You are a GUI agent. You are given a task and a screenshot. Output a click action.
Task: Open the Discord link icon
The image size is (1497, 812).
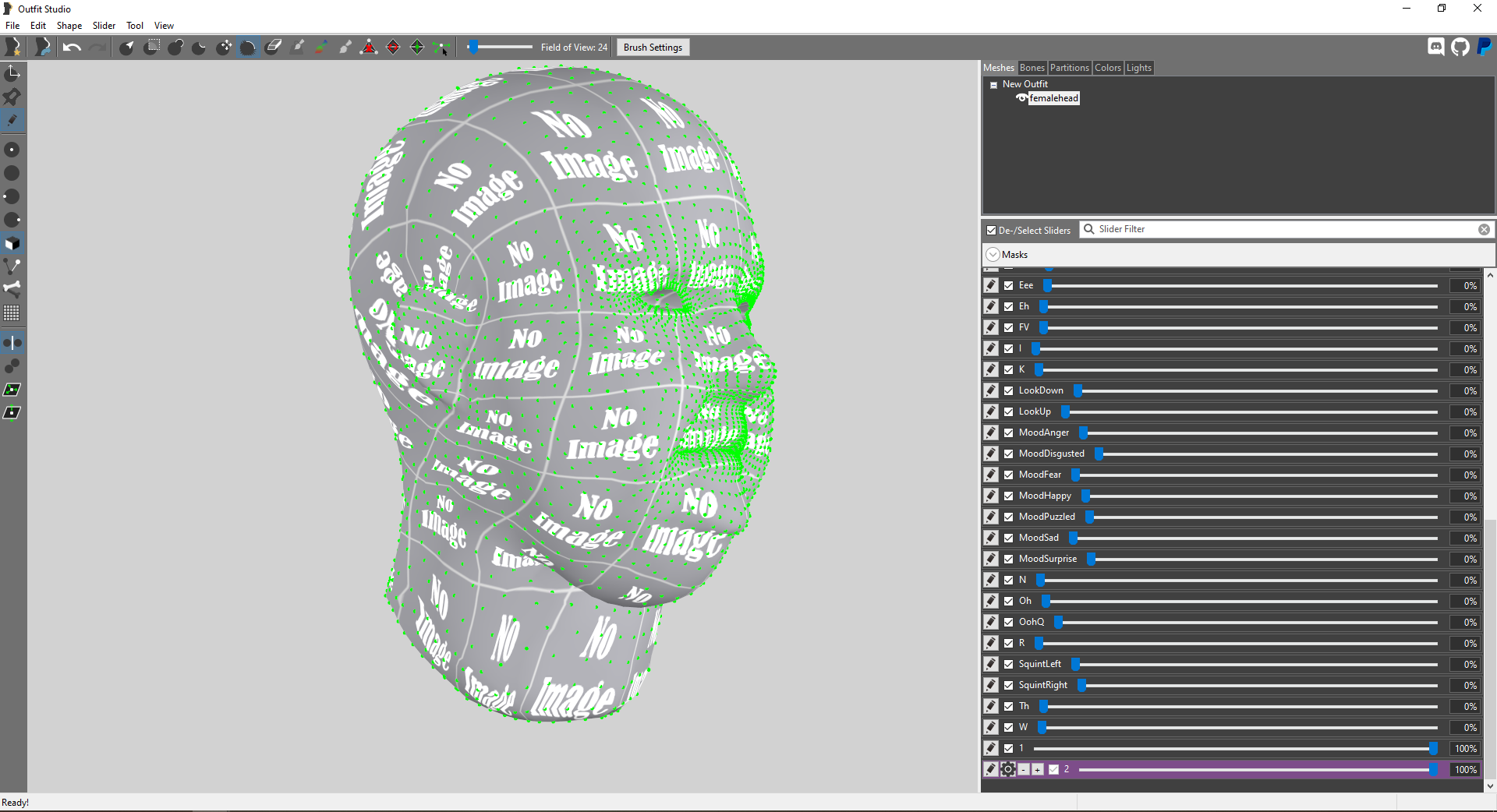pos(1436,47)
